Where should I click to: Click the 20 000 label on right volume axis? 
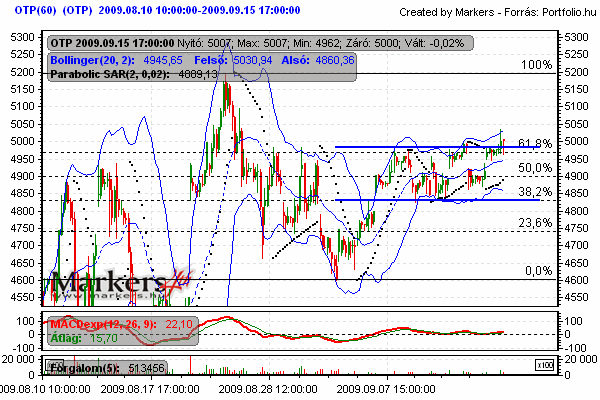(x=580, y=359)
